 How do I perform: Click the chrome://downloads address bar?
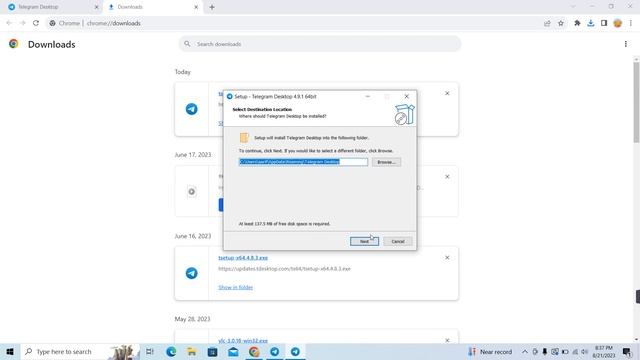294,23
